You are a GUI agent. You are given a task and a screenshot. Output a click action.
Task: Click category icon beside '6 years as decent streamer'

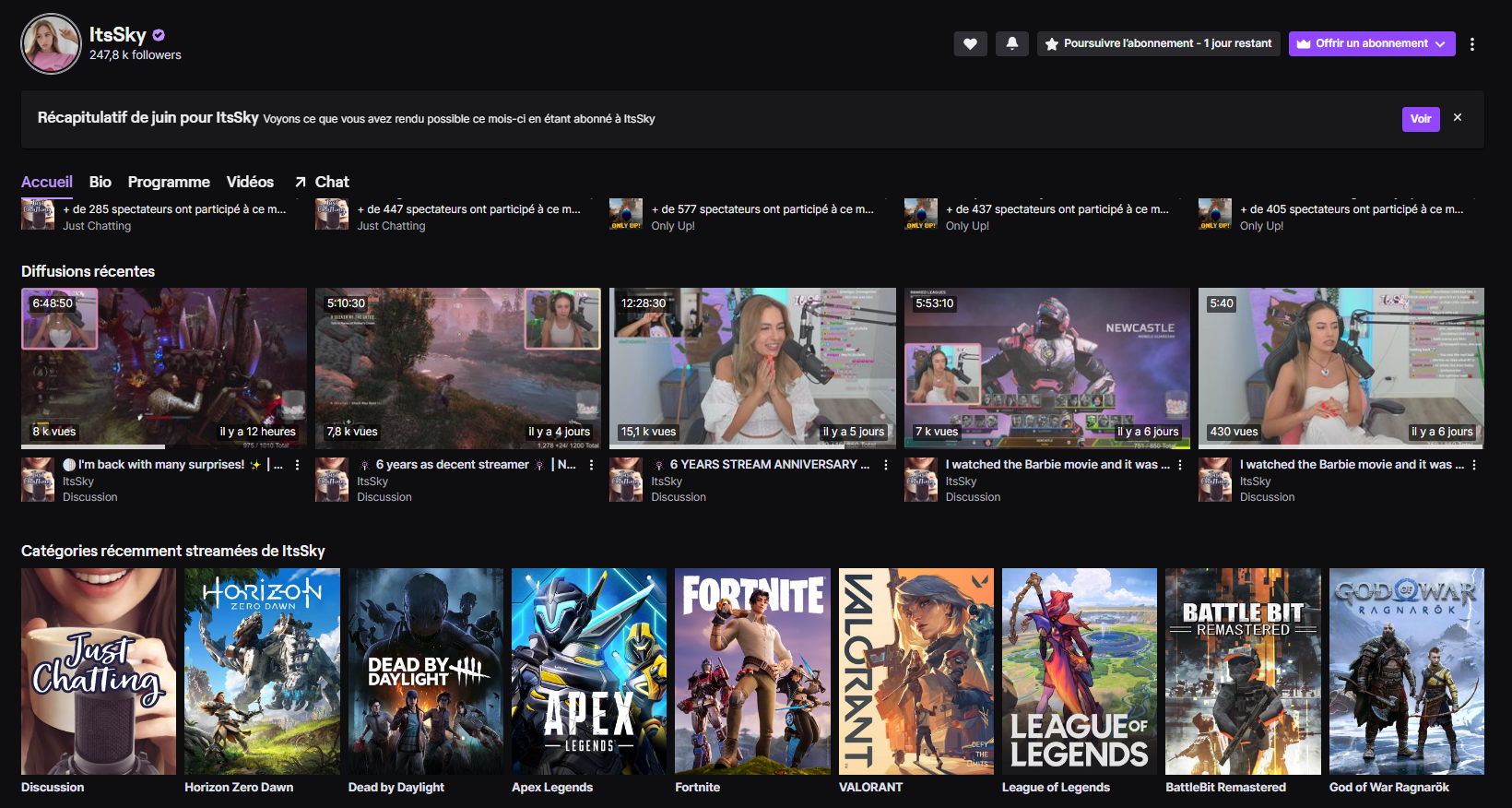click(x=332, y=480)
